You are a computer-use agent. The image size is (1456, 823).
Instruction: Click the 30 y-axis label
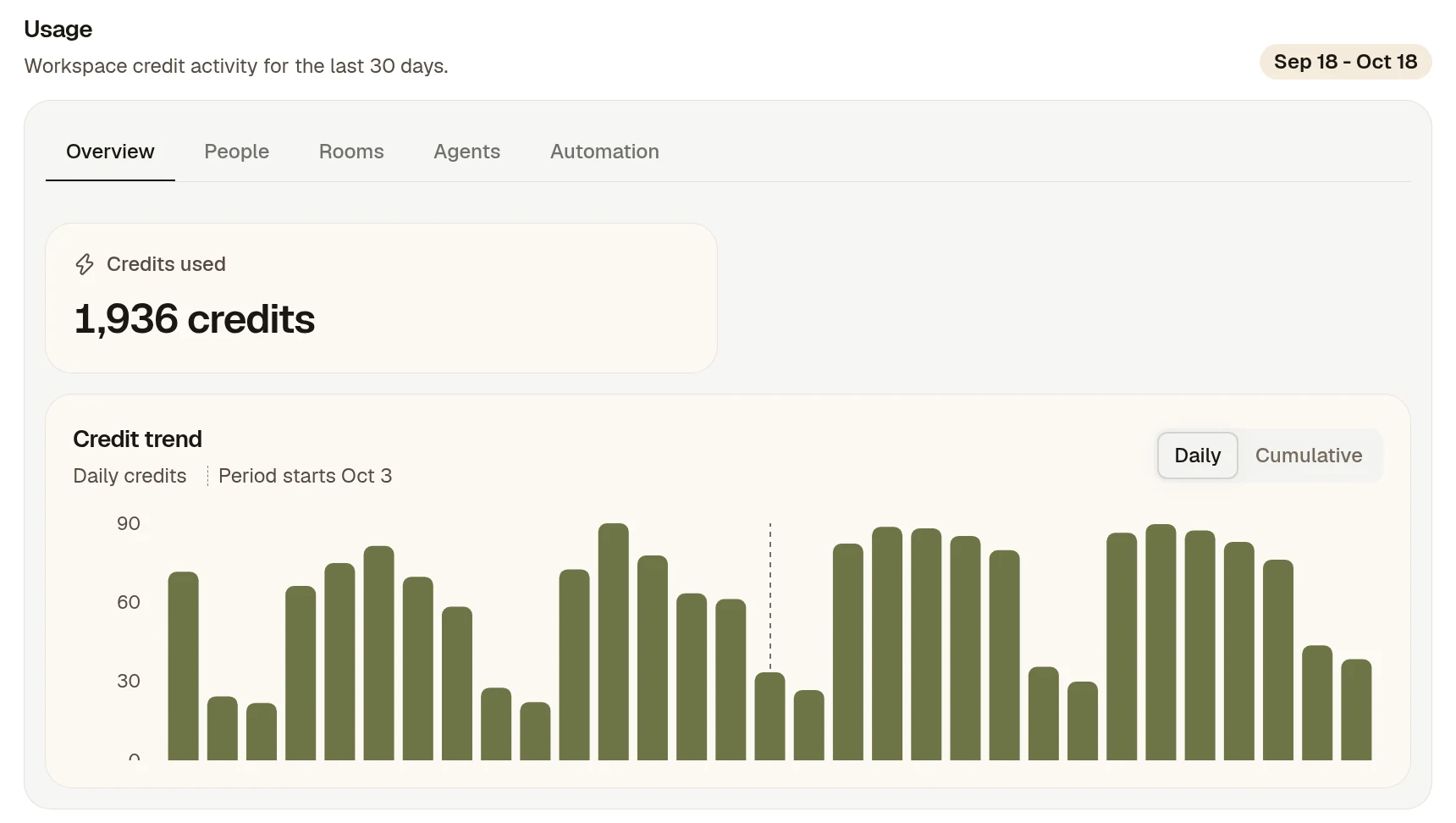click(128, 681)
